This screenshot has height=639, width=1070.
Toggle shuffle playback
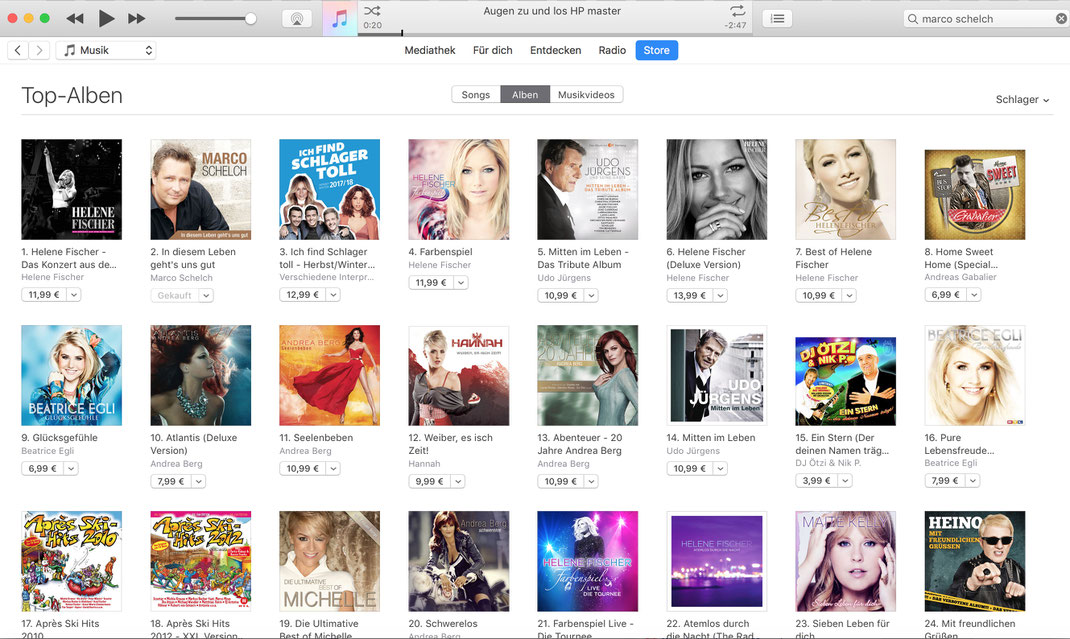(372, 11)
